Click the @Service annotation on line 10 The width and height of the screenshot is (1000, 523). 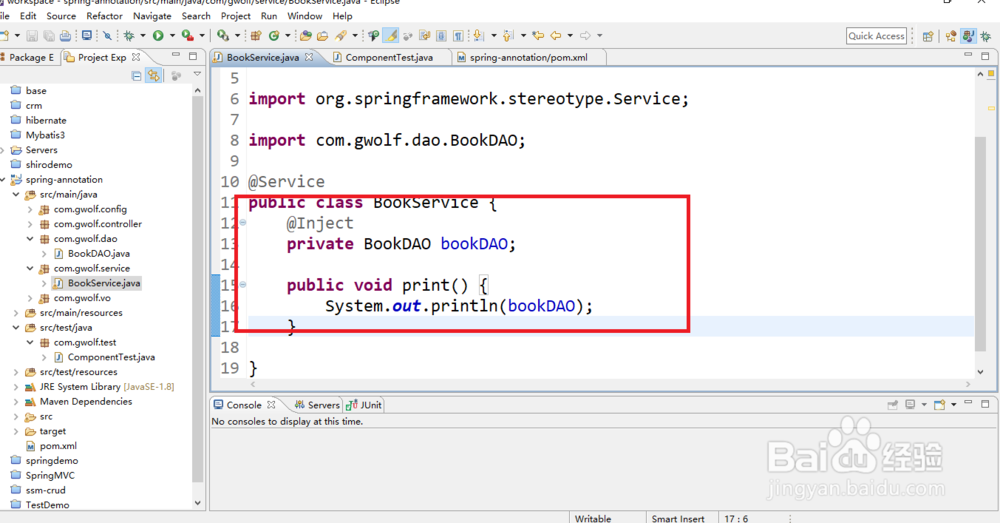point(286,182)
